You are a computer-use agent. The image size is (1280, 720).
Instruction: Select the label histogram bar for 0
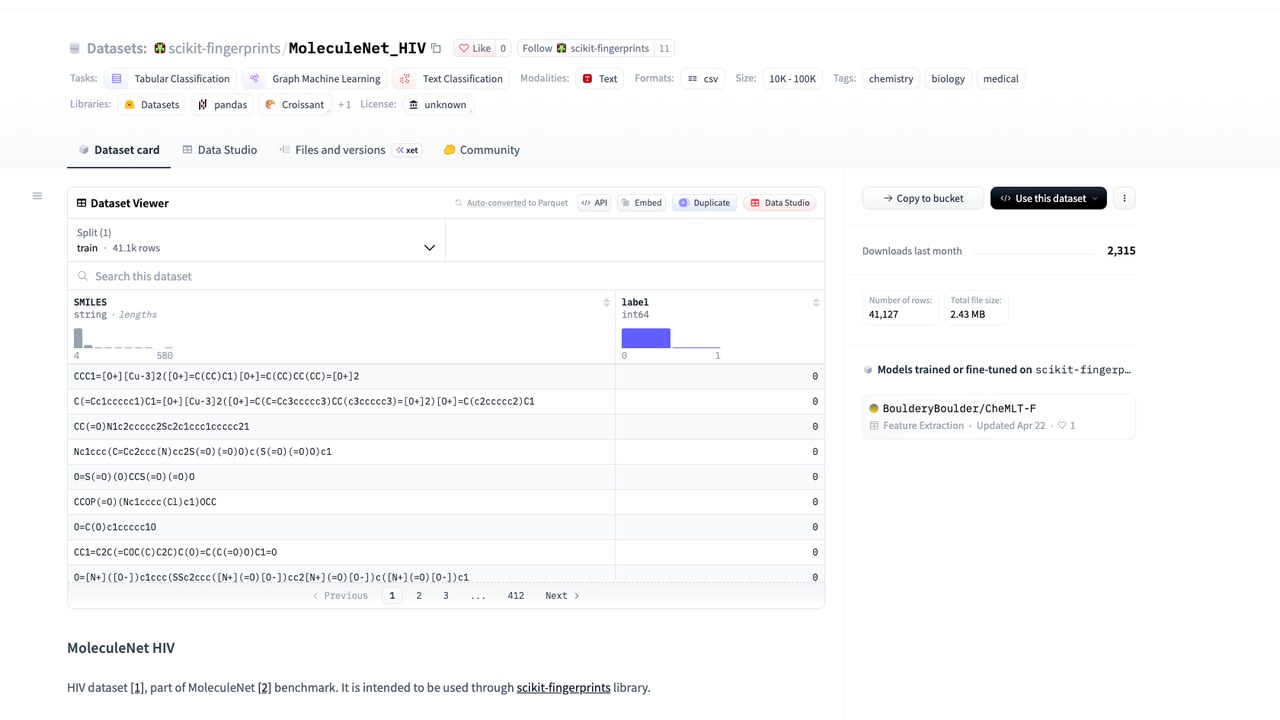point(646,338)
